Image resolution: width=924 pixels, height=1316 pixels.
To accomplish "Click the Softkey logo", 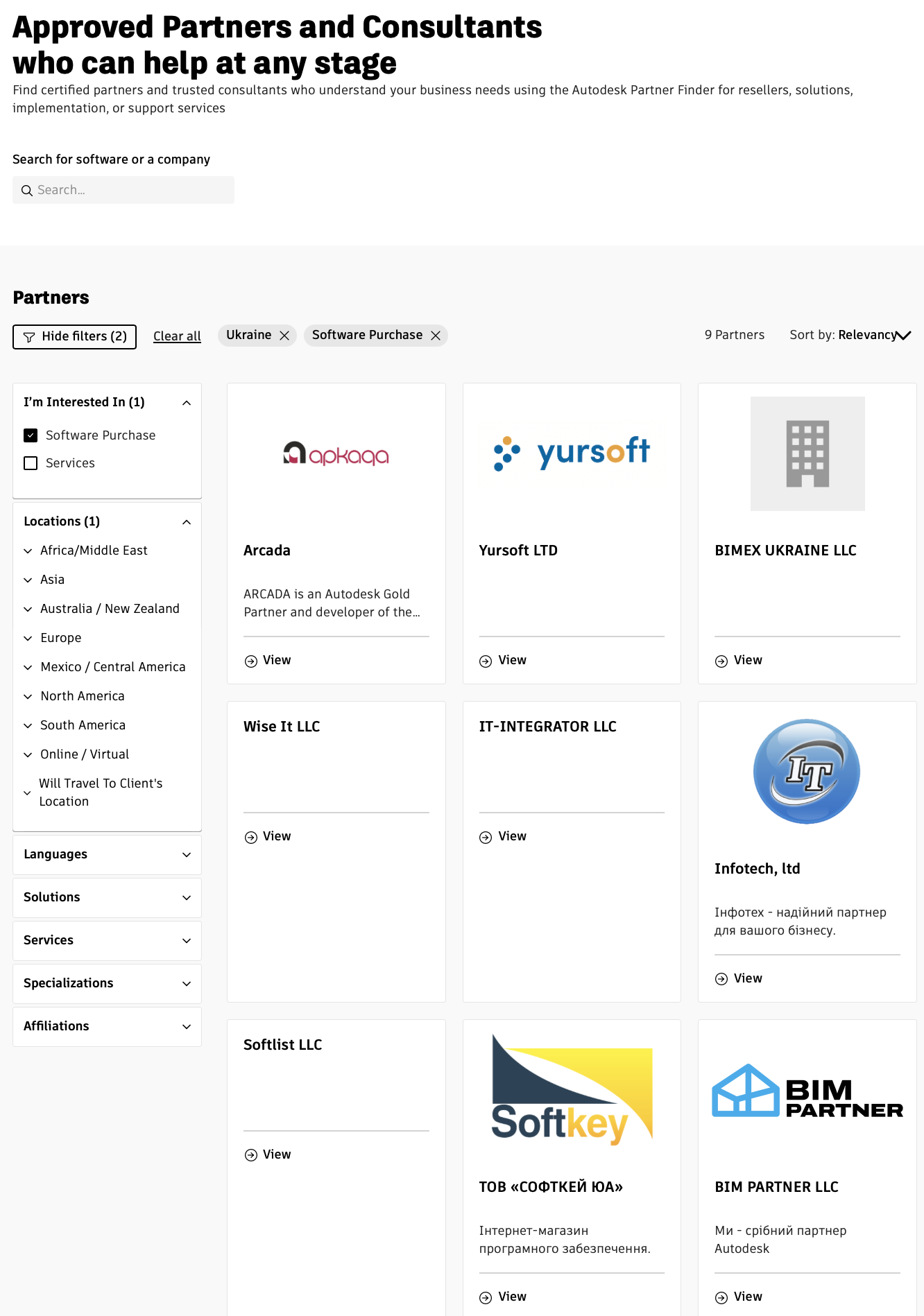I will (572, 1090).
